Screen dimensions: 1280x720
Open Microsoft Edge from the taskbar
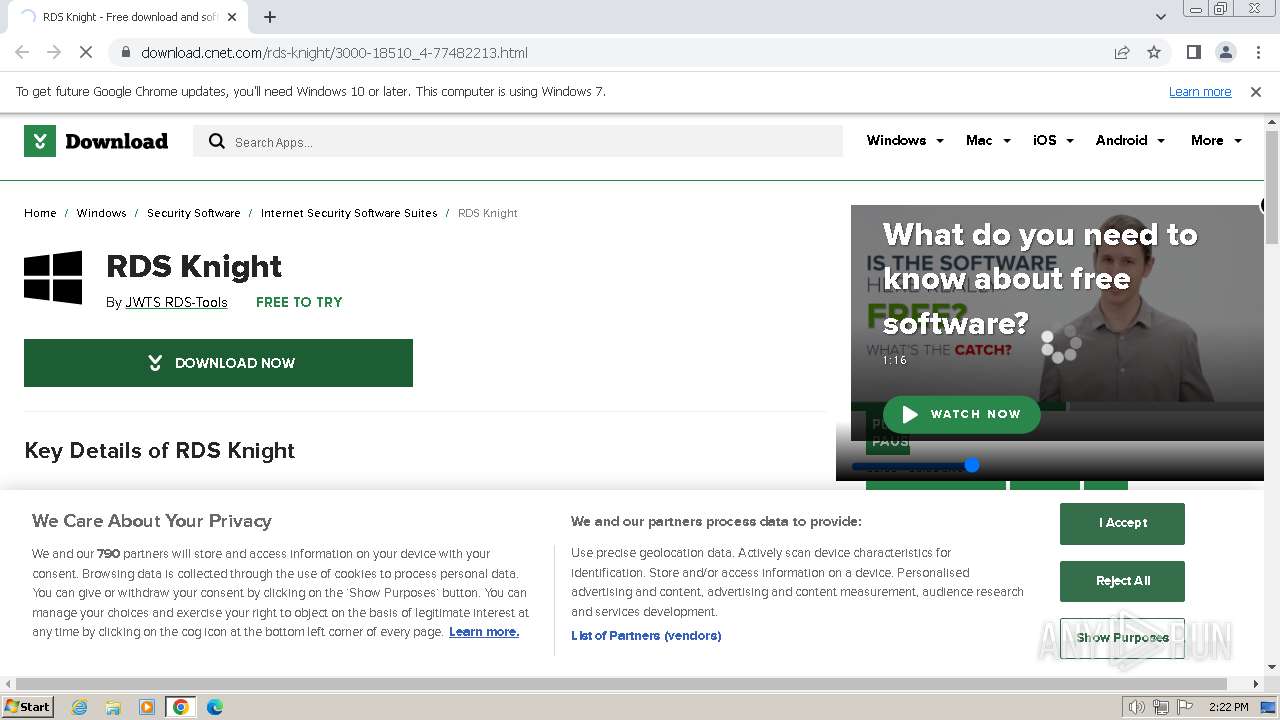[x=215, y=707]
